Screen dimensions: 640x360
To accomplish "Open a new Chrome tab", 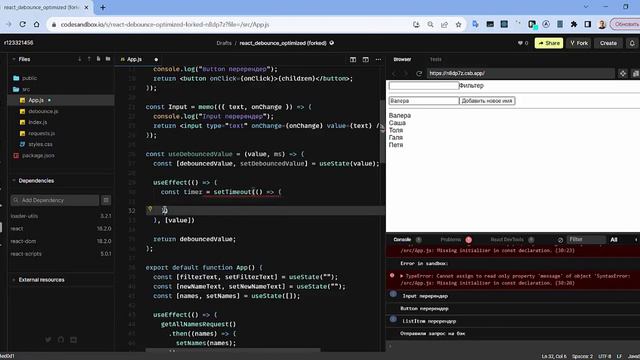I will click(103, 7).
